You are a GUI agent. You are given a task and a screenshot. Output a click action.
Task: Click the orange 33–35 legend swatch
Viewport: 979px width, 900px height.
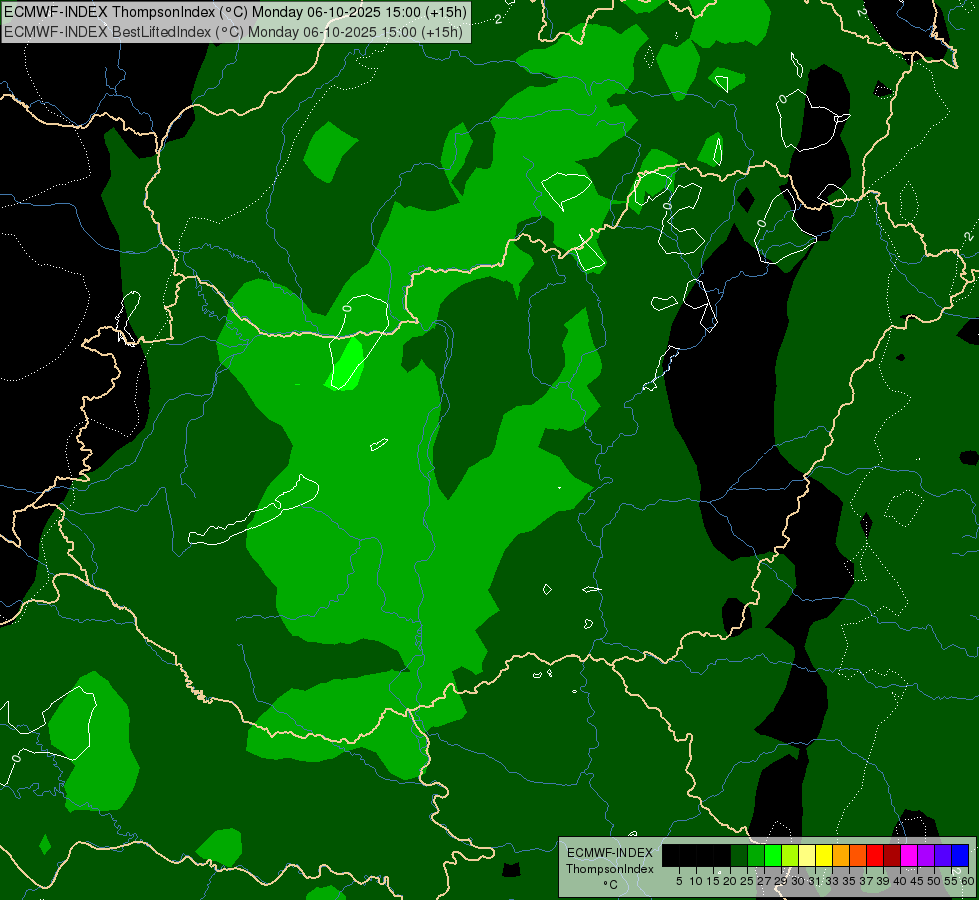tap(841, 856)
